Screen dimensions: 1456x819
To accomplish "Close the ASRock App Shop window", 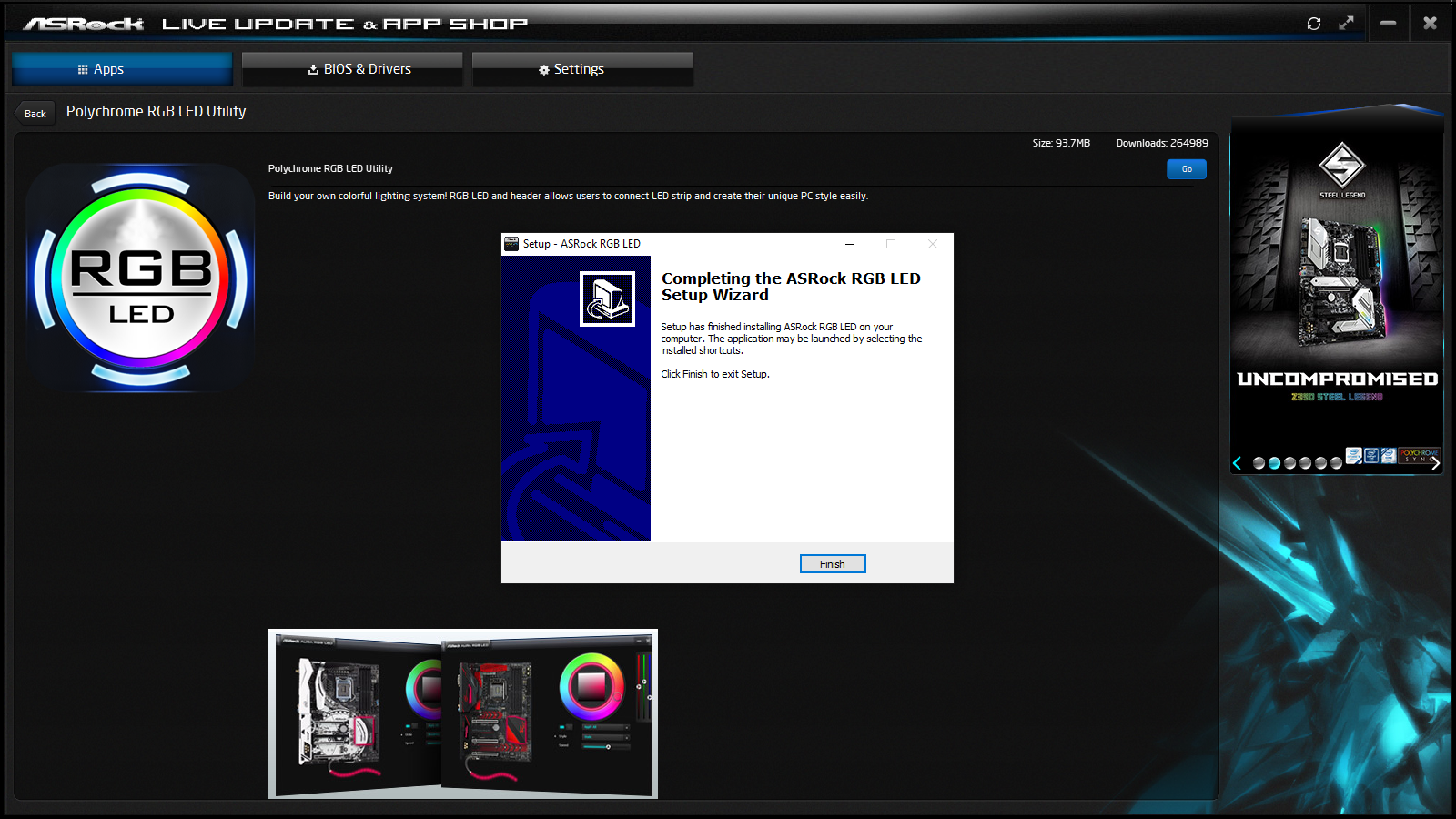I will 1430,23.
